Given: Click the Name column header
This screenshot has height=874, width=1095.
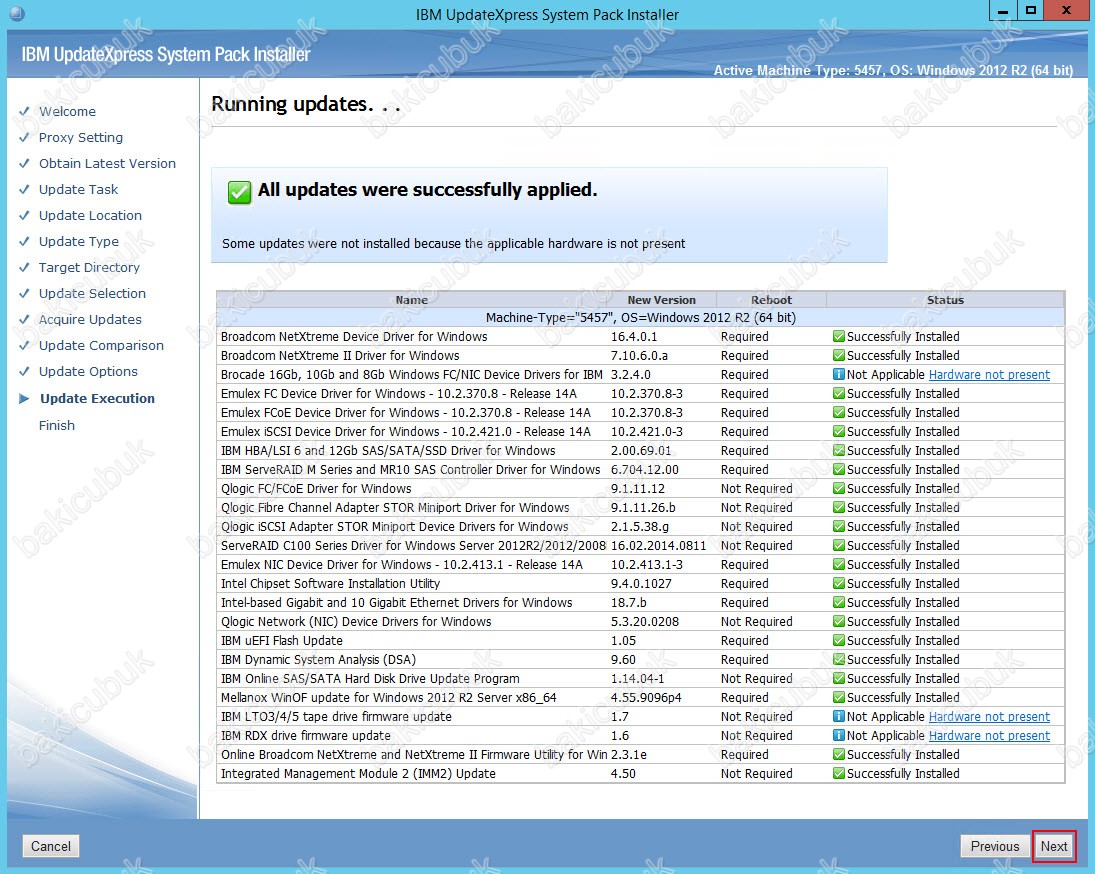Looking at the screenshot, I should pyautogui.click(x=411, y=300).
